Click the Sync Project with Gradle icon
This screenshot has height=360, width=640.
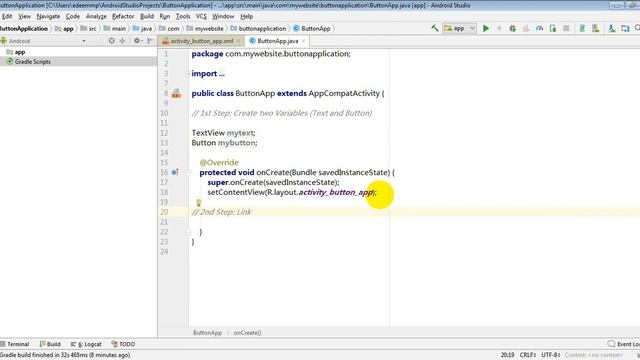coord(582,28)
